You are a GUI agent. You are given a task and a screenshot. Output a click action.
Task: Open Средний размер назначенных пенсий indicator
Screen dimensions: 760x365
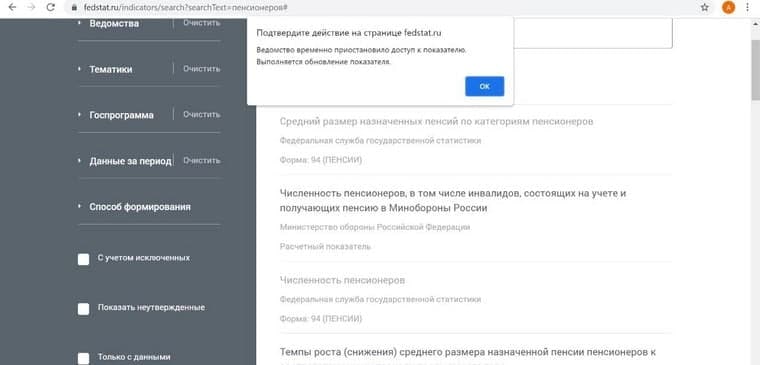coord(436,122)
